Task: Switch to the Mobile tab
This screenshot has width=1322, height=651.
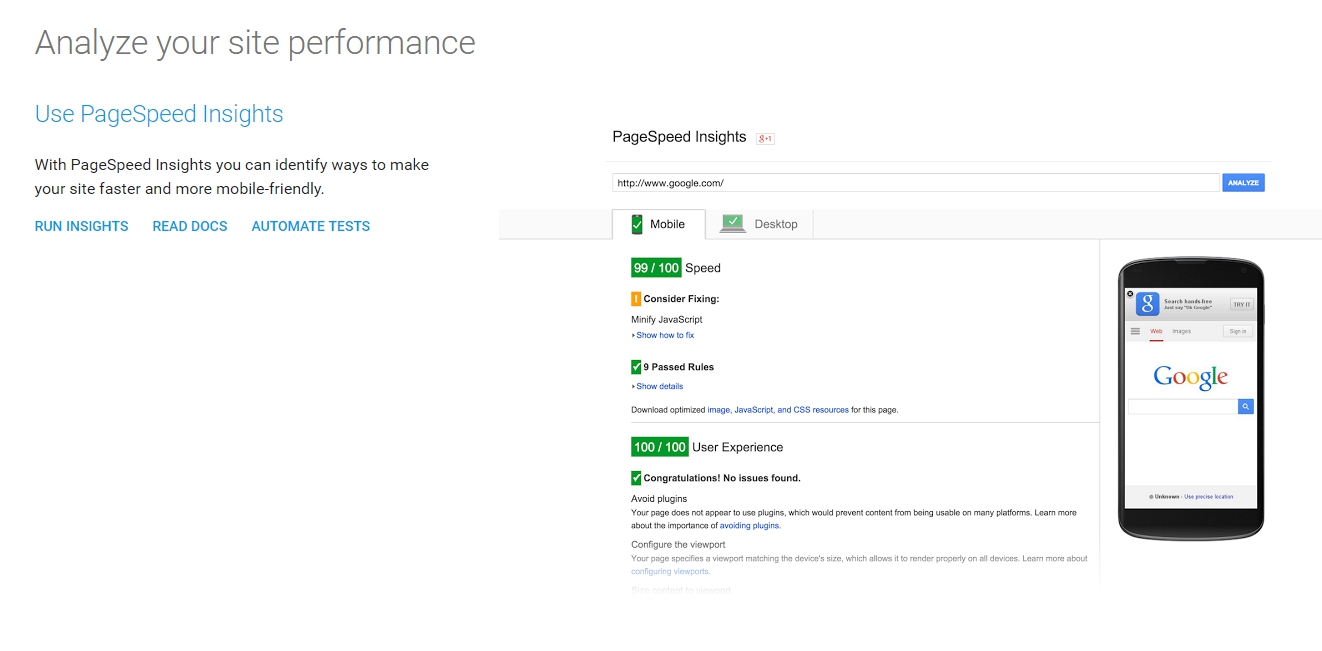Action: click(x=658, y=224)
